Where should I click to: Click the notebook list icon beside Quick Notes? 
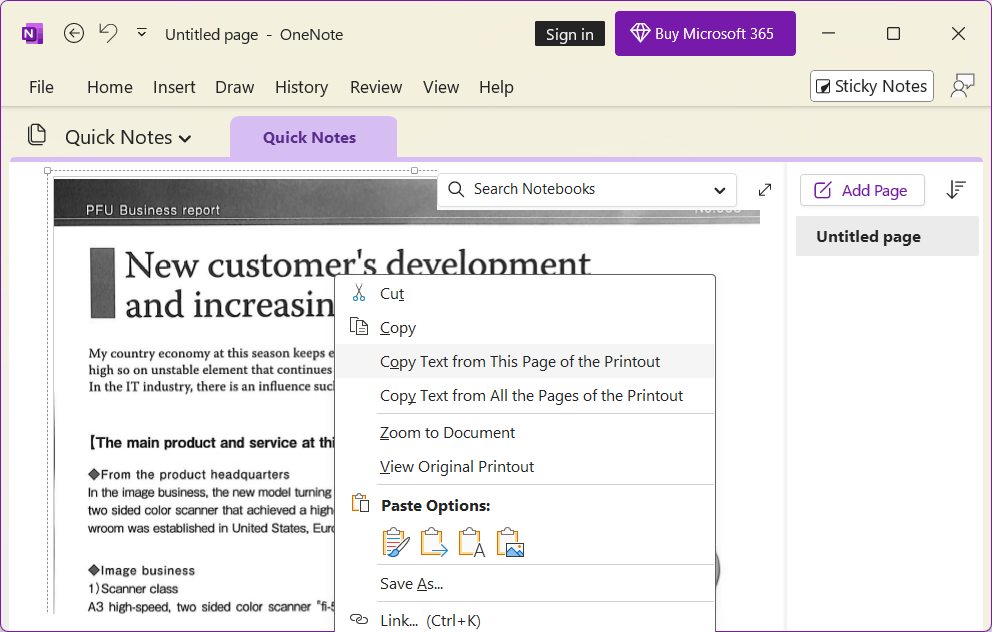(x=37, y=136)
